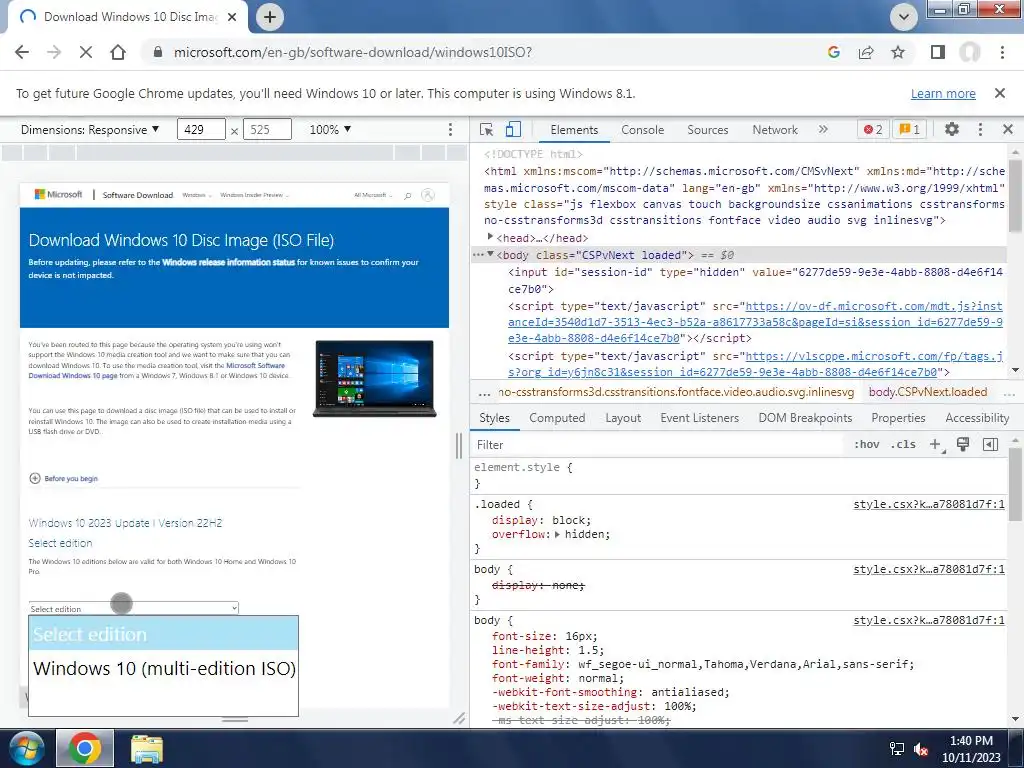Click the Google icon in address bar
Screen dimensions: 1024x768
coord(833,52)
